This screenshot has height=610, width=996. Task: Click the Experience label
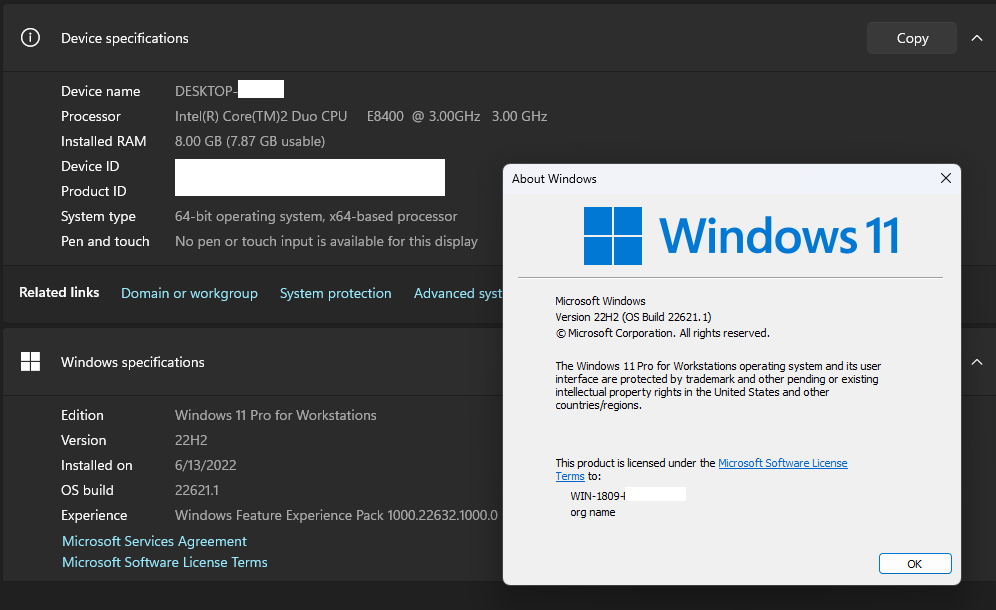click(x=94, y=515)
